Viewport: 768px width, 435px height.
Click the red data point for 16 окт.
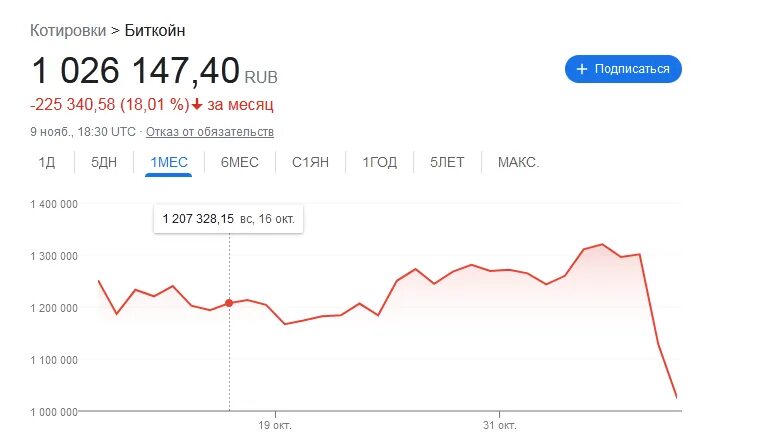point(229,303)
